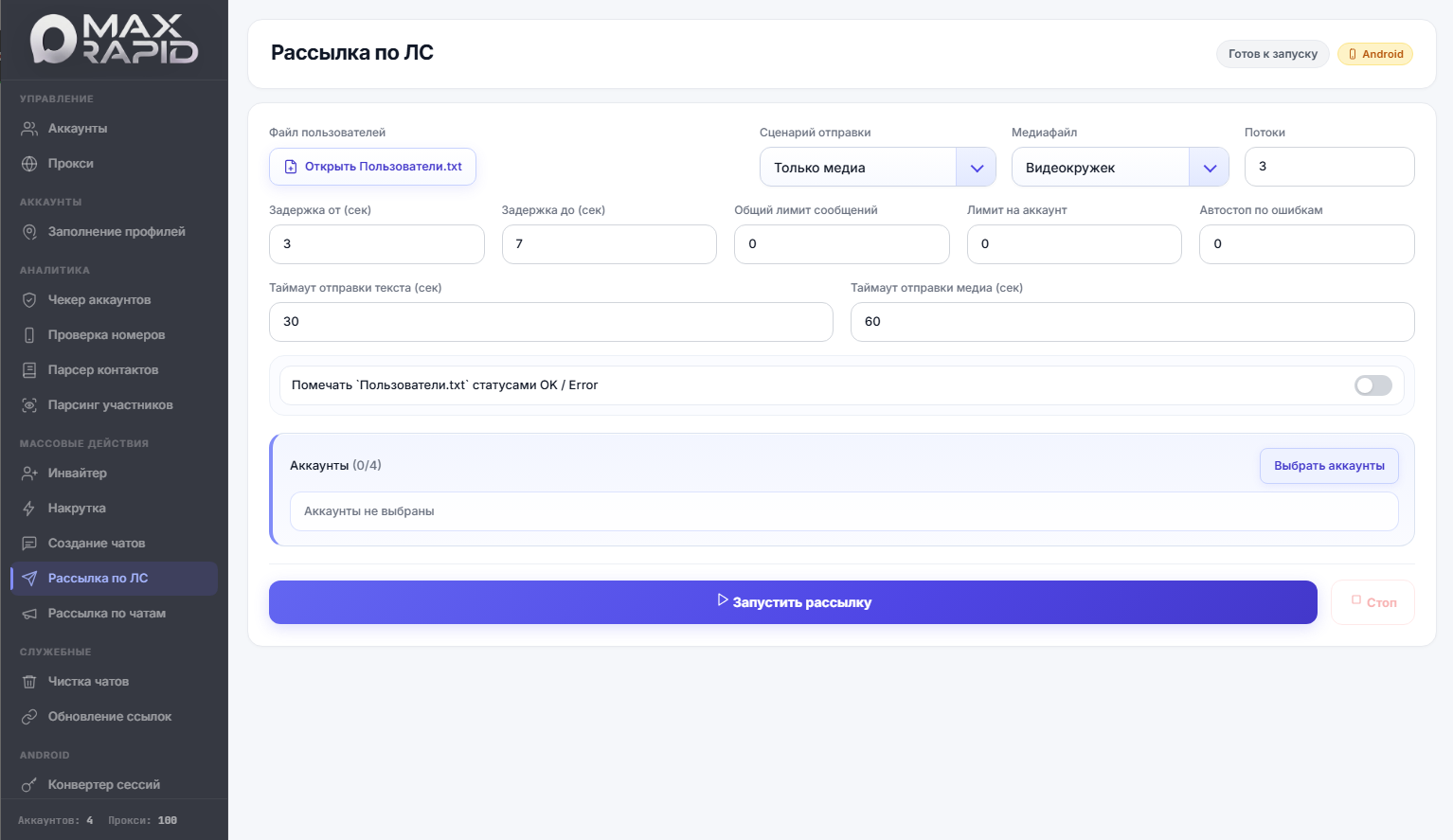Focus the Таймаут отправки медиа field

[1131, 322]
